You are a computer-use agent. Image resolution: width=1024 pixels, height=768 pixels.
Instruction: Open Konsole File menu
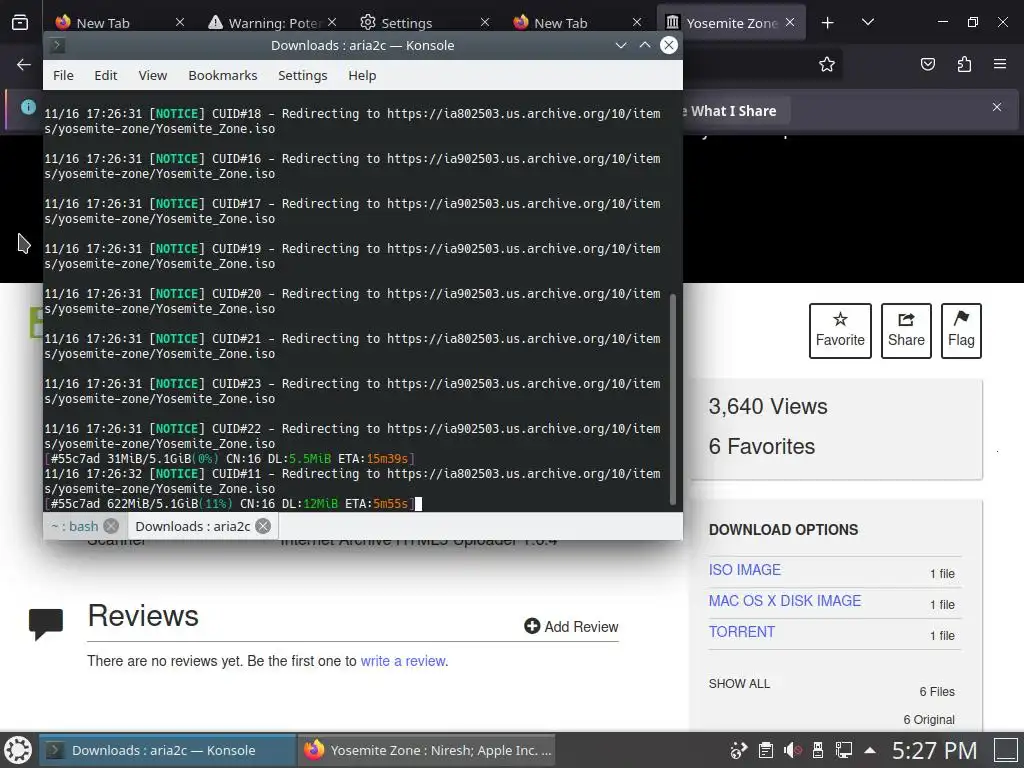tap(63, 76)
